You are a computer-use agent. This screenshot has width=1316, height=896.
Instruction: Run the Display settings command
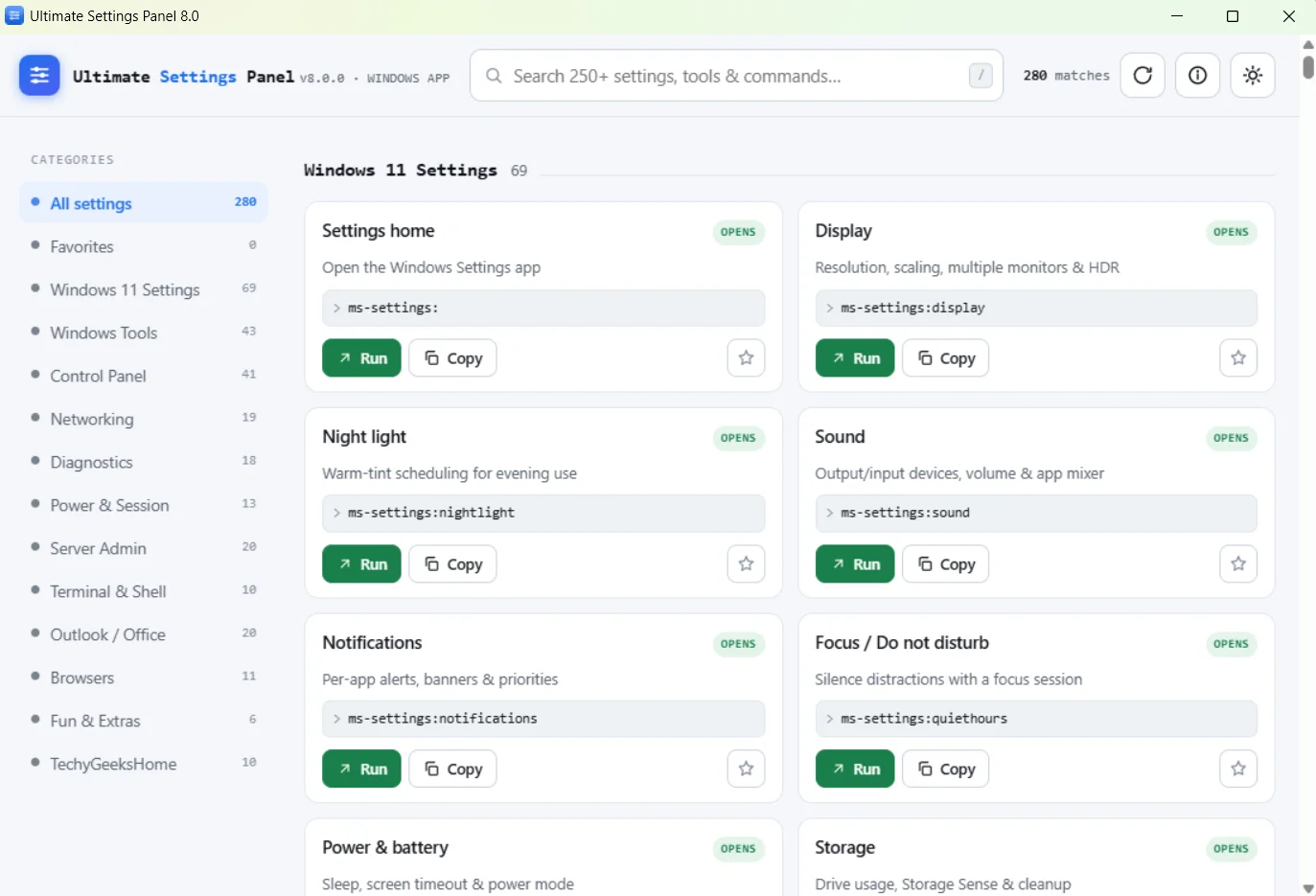[x=855, y=358]
